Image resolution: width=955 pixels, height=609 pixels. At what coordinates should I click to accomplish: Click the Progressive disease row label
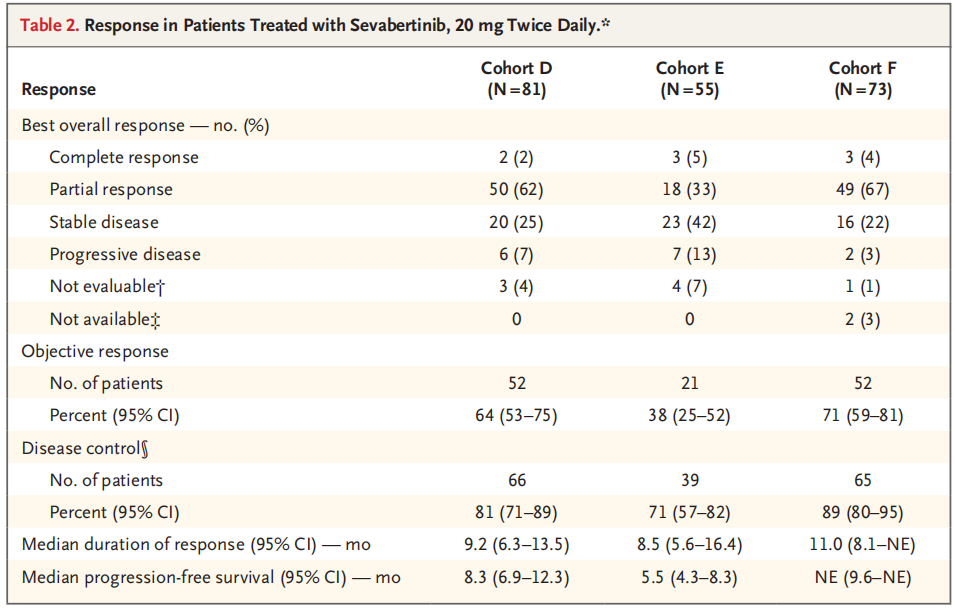[x=125, y=254]
